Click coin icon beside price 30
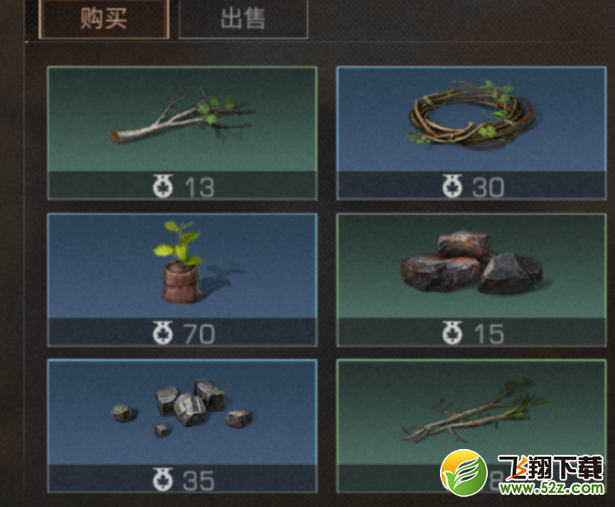The width and height of the screenshot is (615, 507). 452,186
